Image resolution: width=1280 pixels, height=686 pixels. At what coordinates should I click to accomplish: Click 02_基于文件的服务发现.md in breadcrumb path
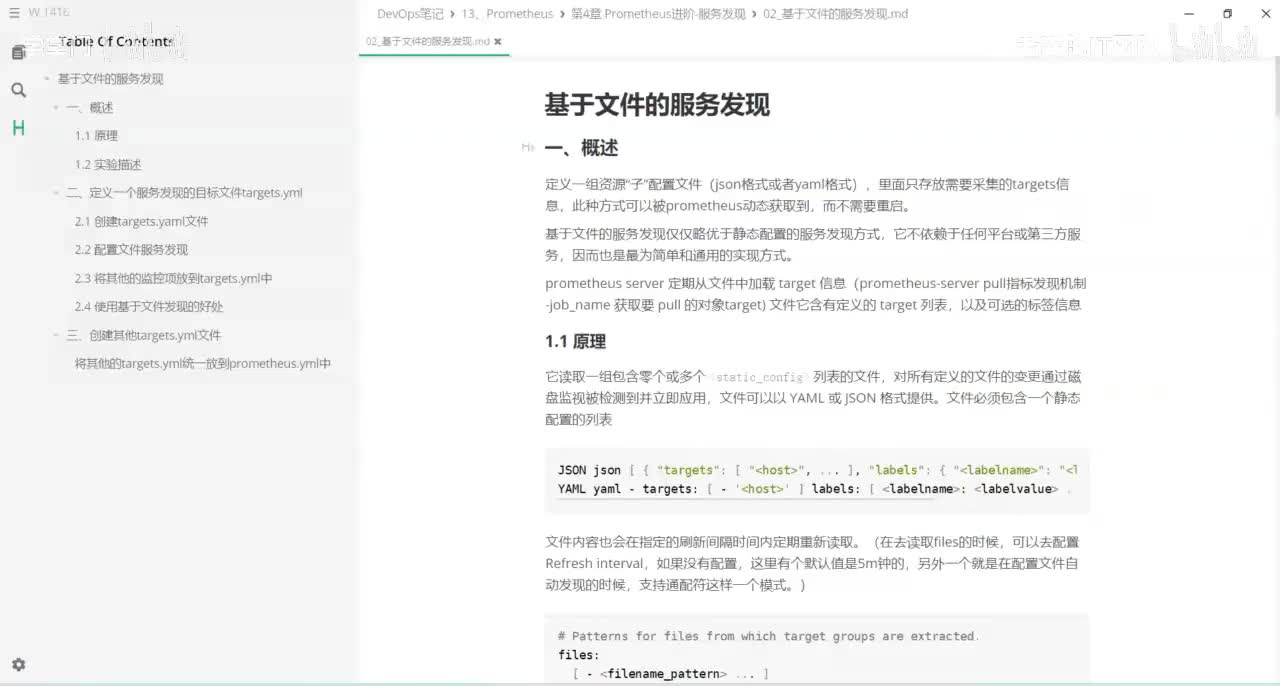pyautogui.click(x=835, y=14)
